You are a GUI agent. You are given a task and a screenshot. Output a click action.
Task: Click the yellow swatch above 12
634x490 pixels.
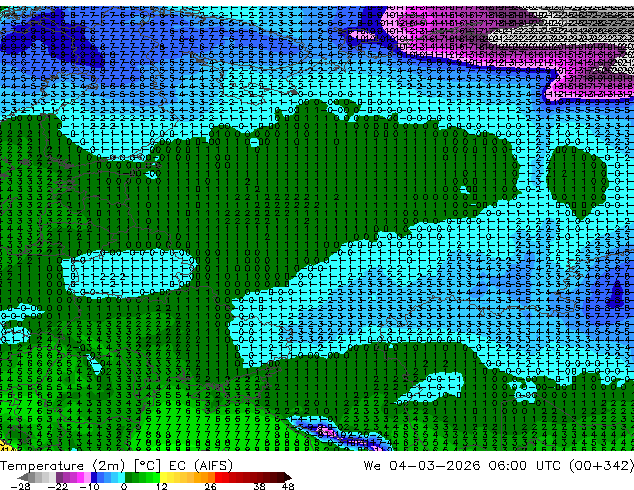click(163, 477)
